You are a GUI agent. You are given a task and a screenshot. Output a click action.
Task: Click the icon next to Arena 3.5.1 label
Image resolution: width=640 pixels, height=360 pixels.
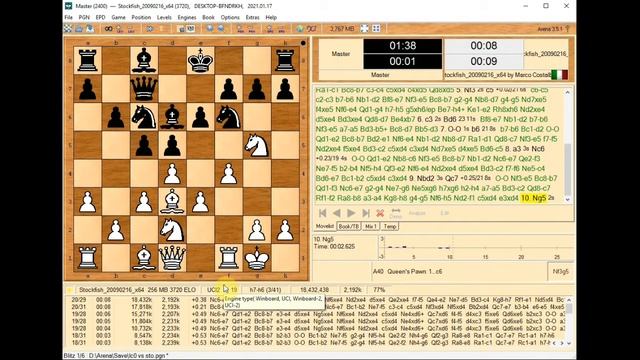click(x=567, y=29)
